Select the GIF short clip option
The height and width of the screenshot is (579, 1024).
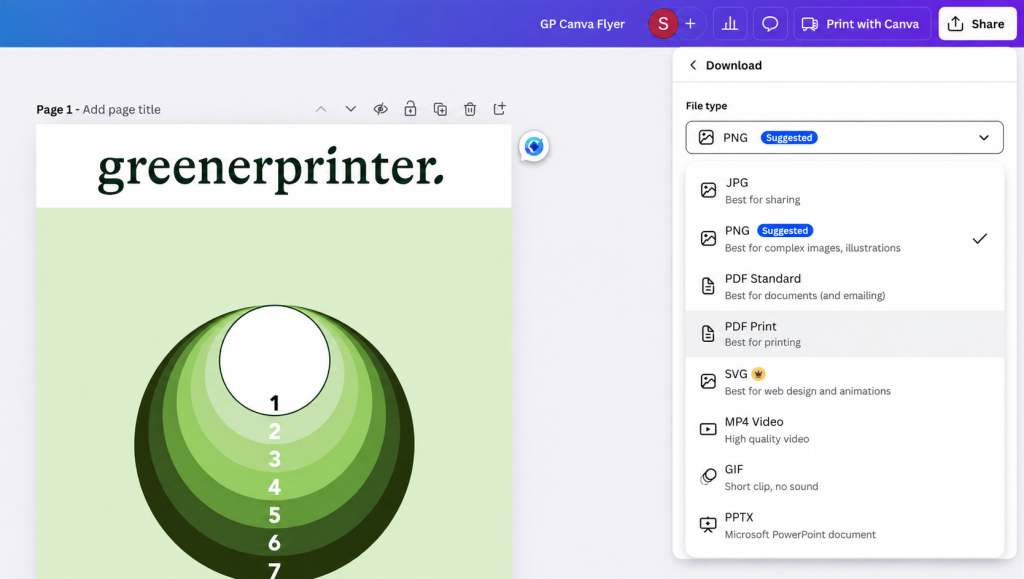coord(844,477)
